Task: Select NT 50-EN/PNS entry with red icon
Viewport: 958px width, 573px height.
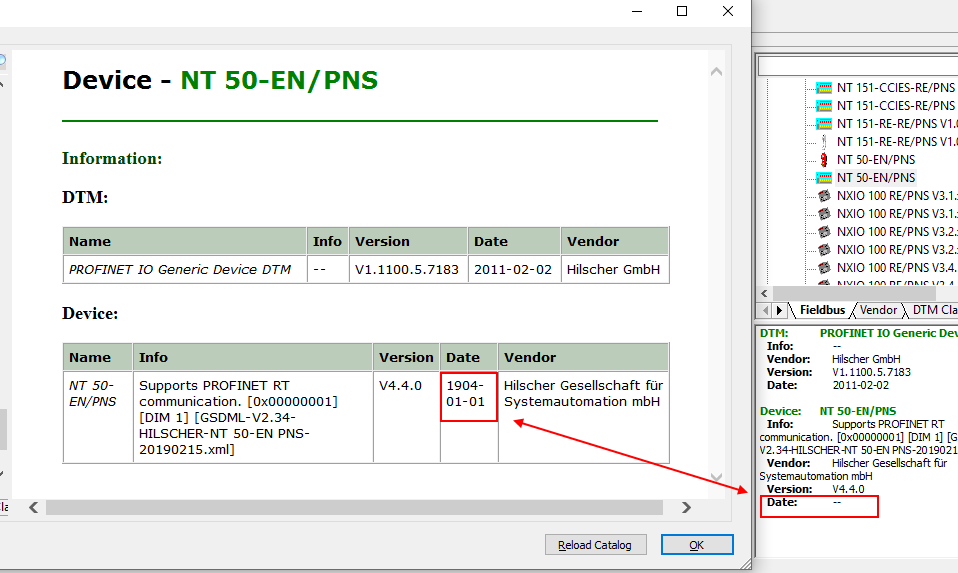Action: click(x=876, y=160)
